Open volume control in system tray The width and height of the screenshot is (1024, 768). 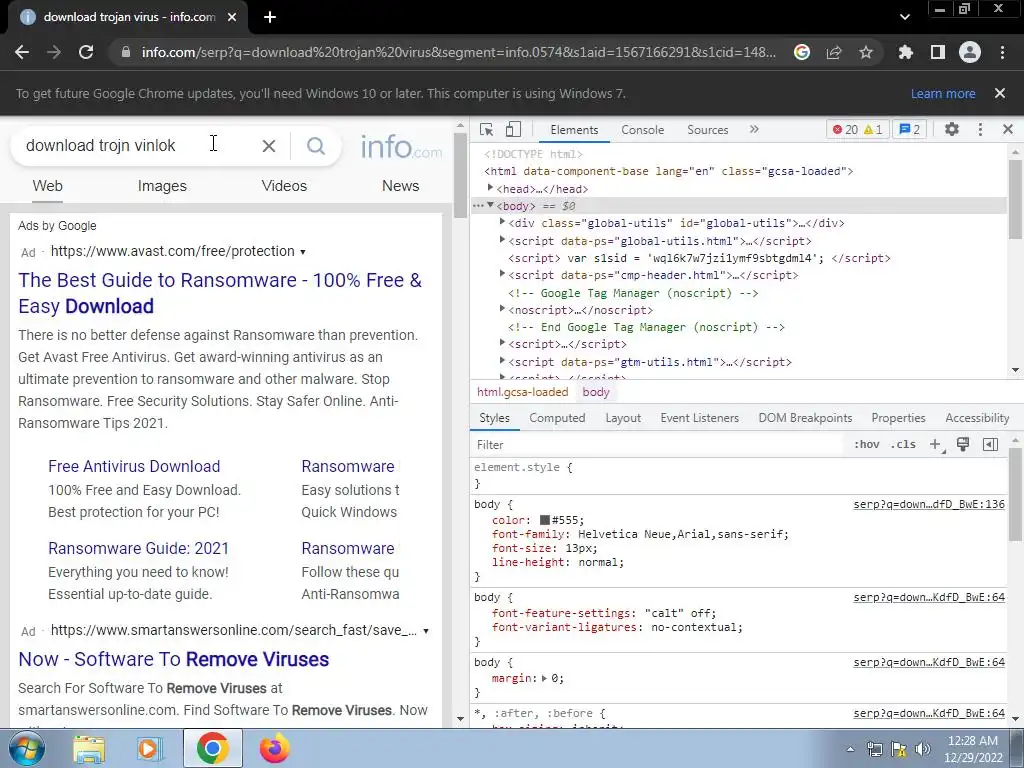click(922, 749)
